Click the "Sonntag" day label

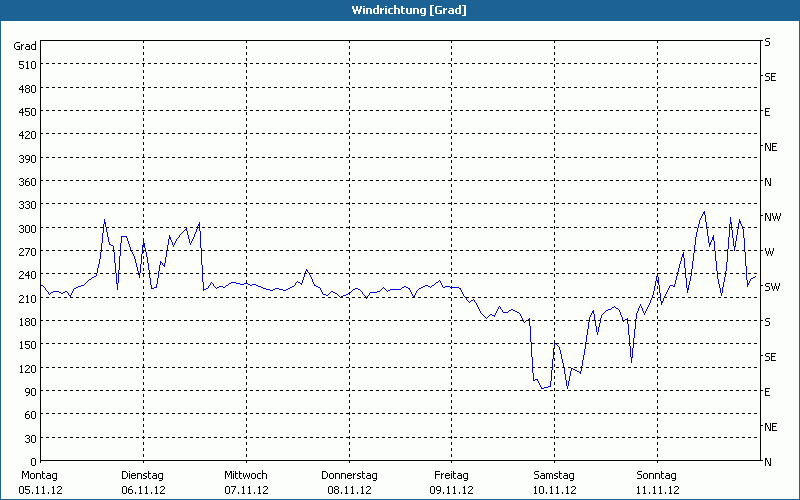(x=657, y=476)
